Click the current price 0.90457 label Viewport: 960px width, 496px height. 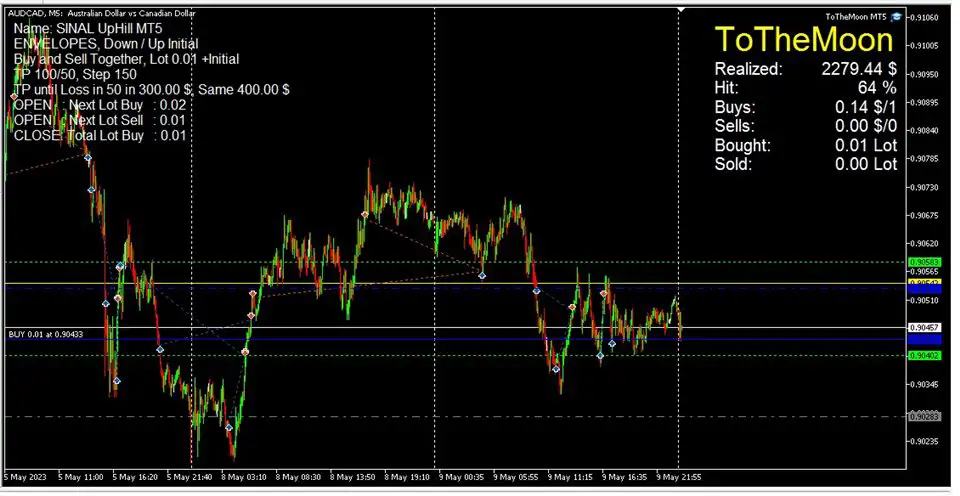pyautogui.click(x=925, y=327)
